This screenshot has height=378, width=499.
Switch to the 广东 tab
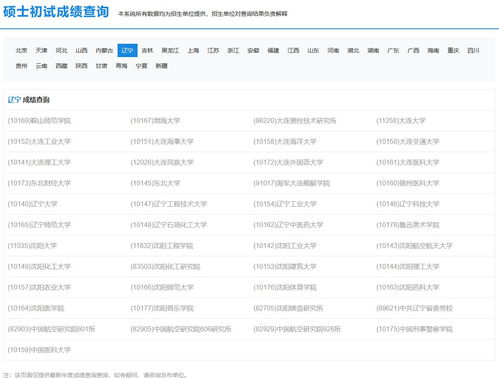click(393, 50)
